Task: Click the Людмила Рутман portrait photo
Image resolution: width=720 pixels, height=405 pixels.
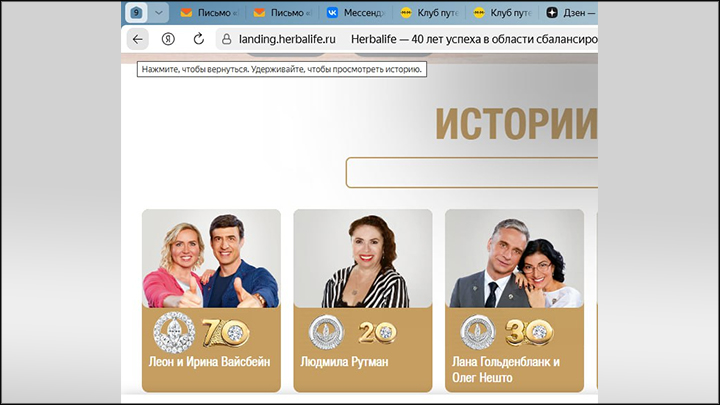Action: 363,259
